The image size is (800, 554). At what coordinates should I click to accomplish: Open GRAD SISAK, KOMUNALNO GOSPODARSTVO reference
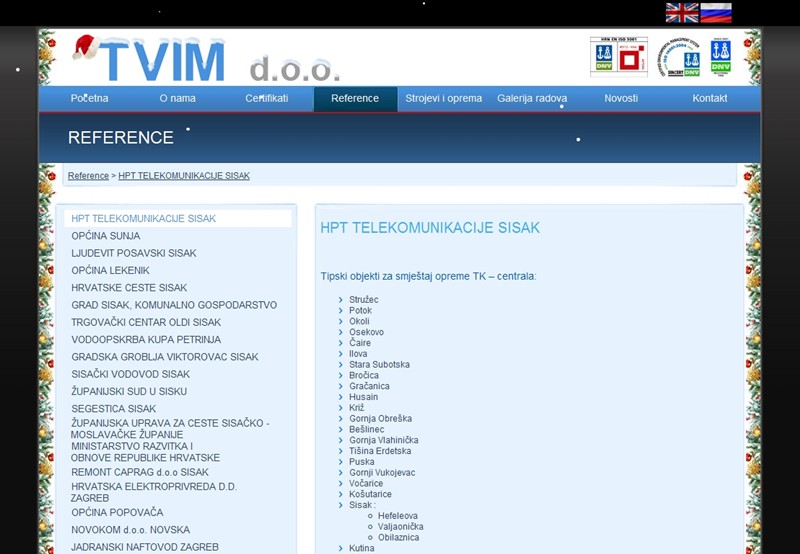[x=174, y=305]
